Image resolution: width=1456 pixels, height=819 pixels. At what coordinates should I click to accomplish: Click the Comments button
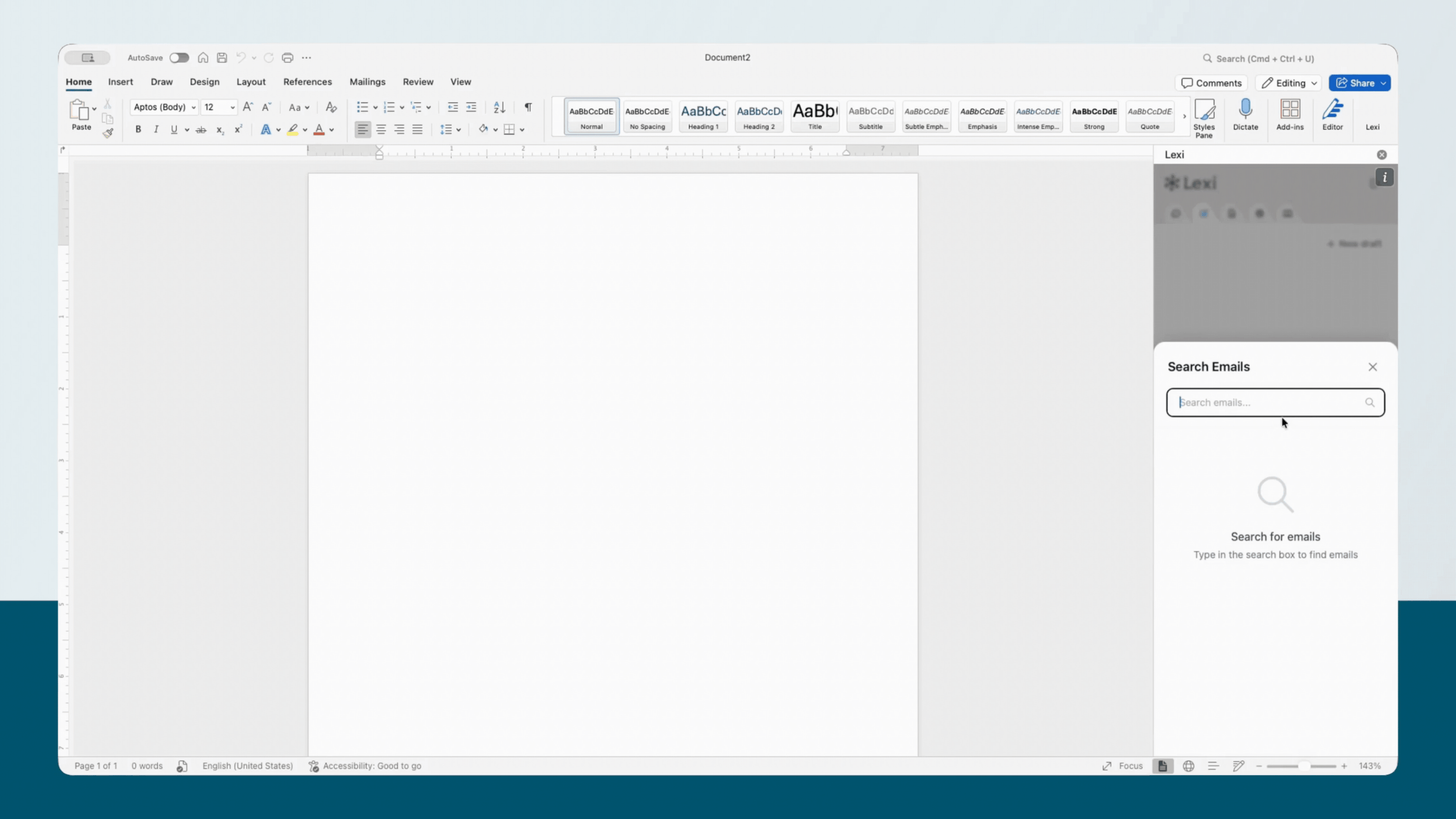[1211, 83]
